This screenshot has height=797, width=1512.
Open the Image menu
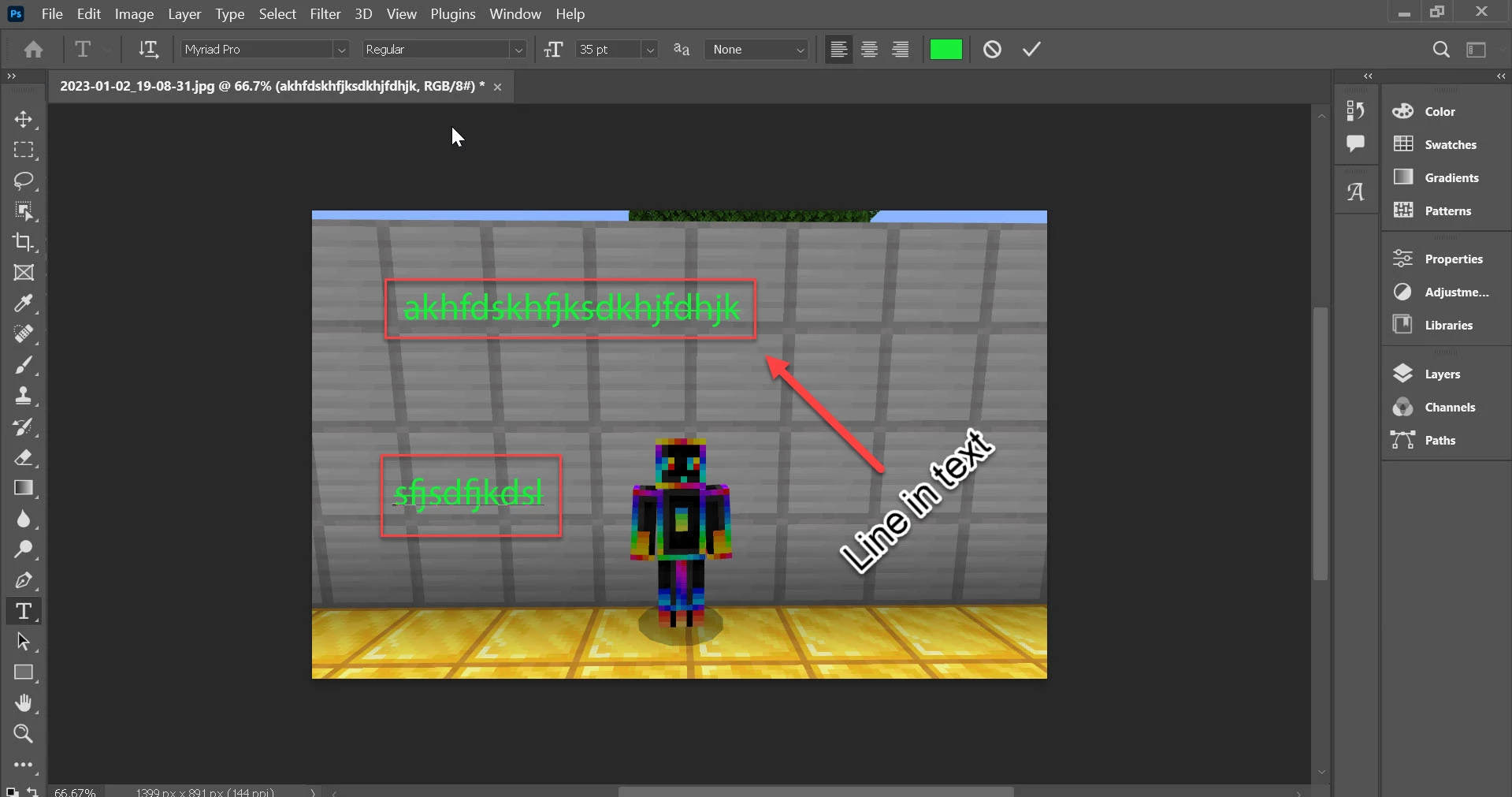tap(134, 14)
